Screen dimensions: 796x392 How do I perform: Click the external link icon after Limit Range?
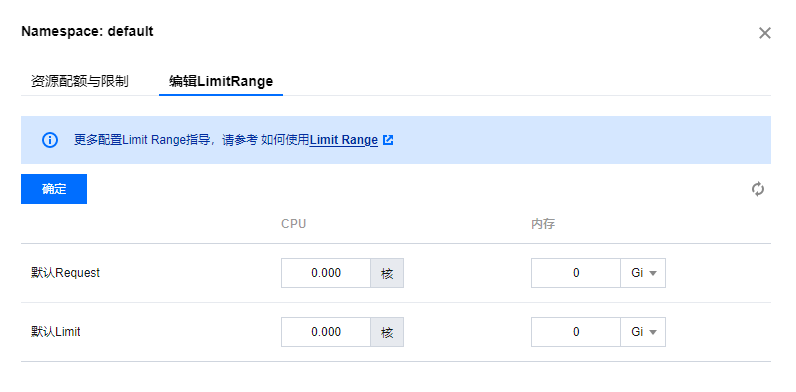pyautogui.click(x=388, y=140)
